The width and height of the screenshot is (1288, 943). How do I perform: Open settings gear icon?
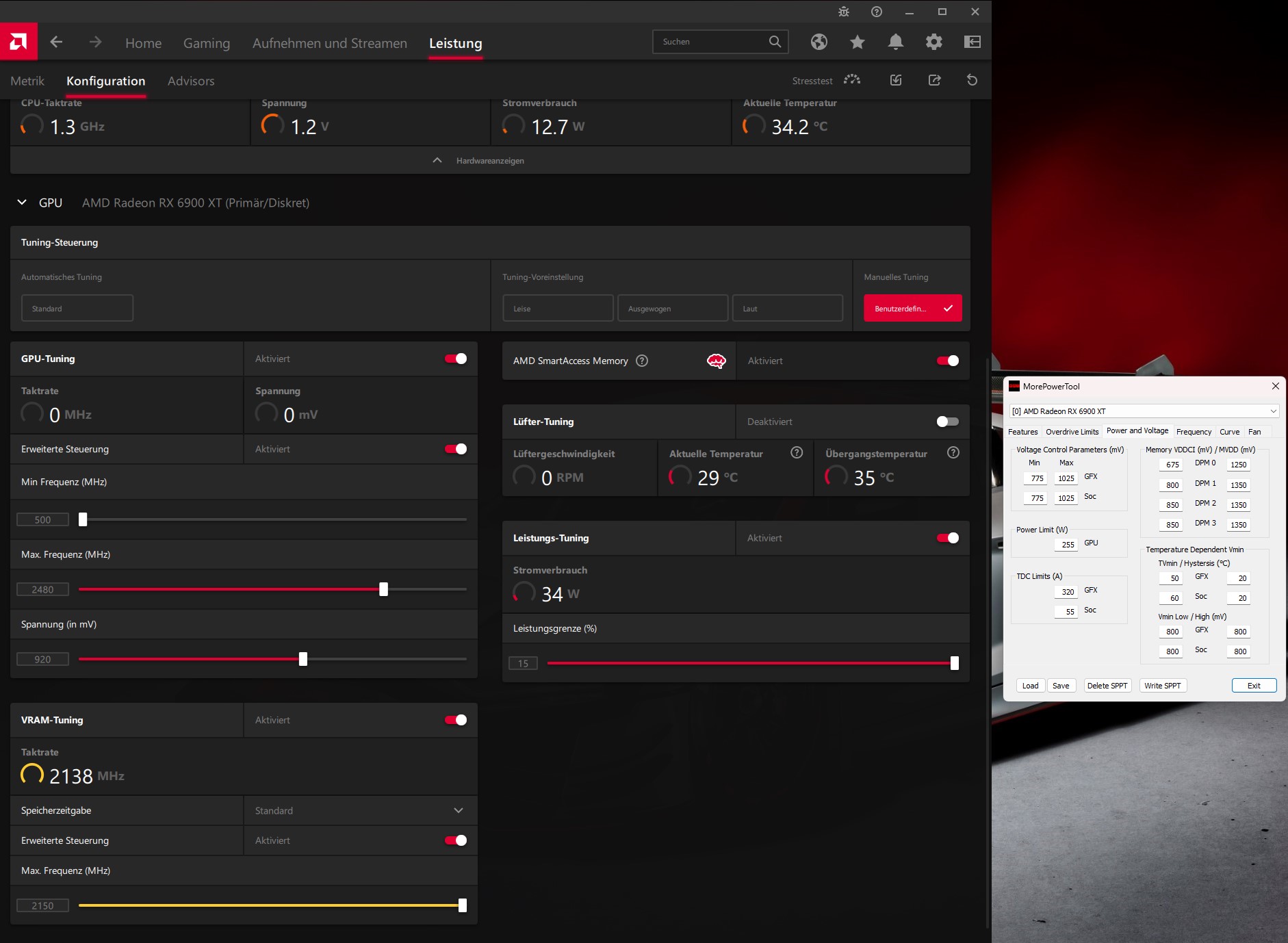(934, 42)
